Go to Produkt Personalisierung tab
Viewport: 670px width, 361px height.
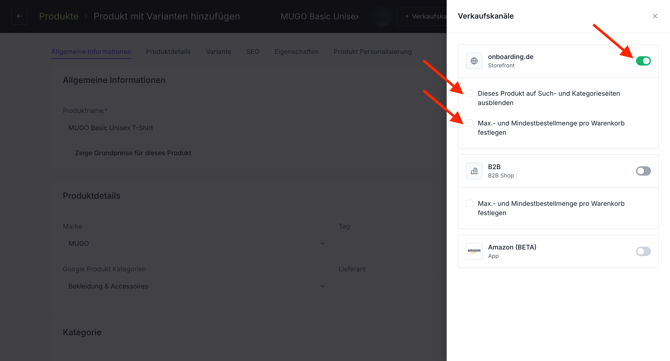pos(373,52)
